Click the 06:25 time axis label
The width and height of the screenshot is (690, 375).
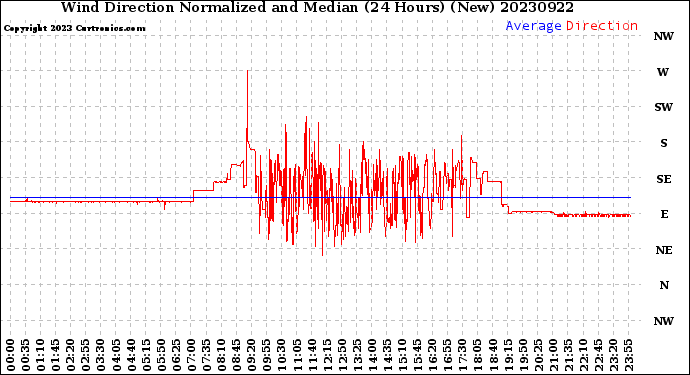[176, 355]
